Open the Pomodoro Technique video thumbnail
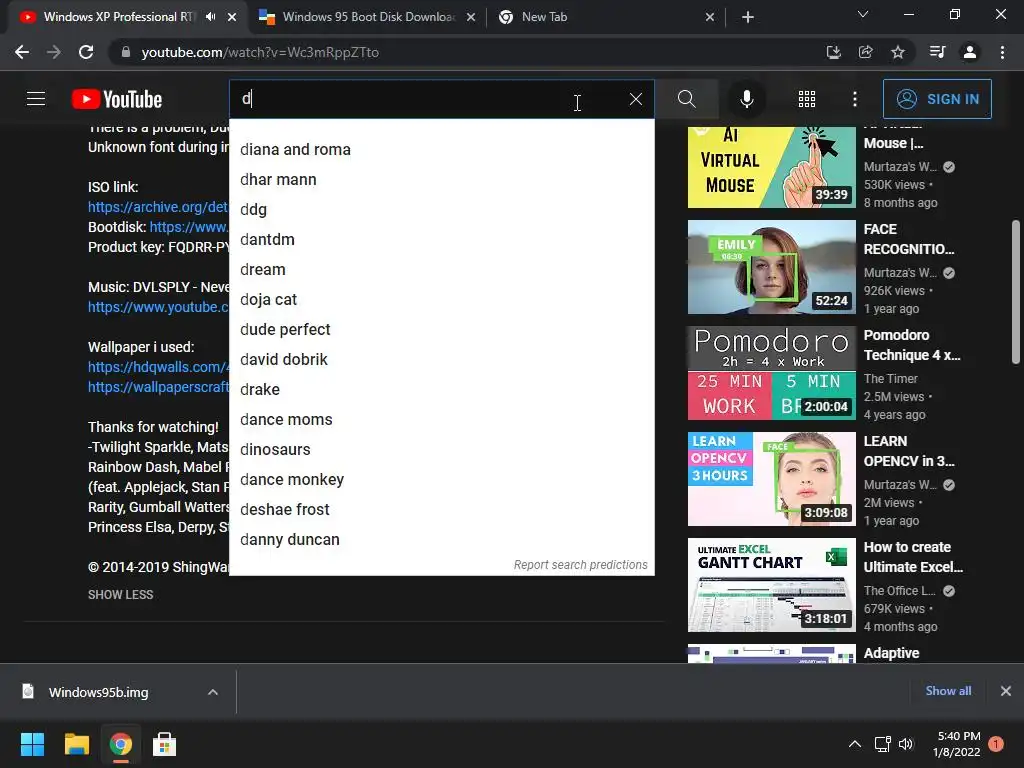Screen dimensions: 1024x768 771,373
